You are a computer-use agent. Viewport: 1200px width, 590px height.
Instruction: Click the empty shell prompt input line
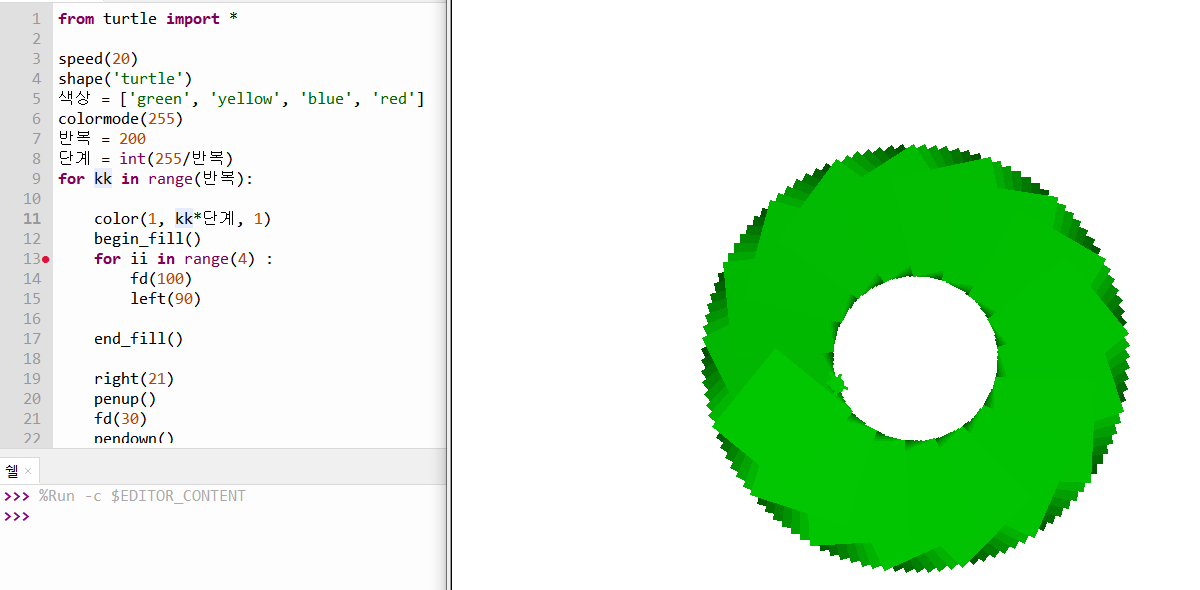point(240,517)
